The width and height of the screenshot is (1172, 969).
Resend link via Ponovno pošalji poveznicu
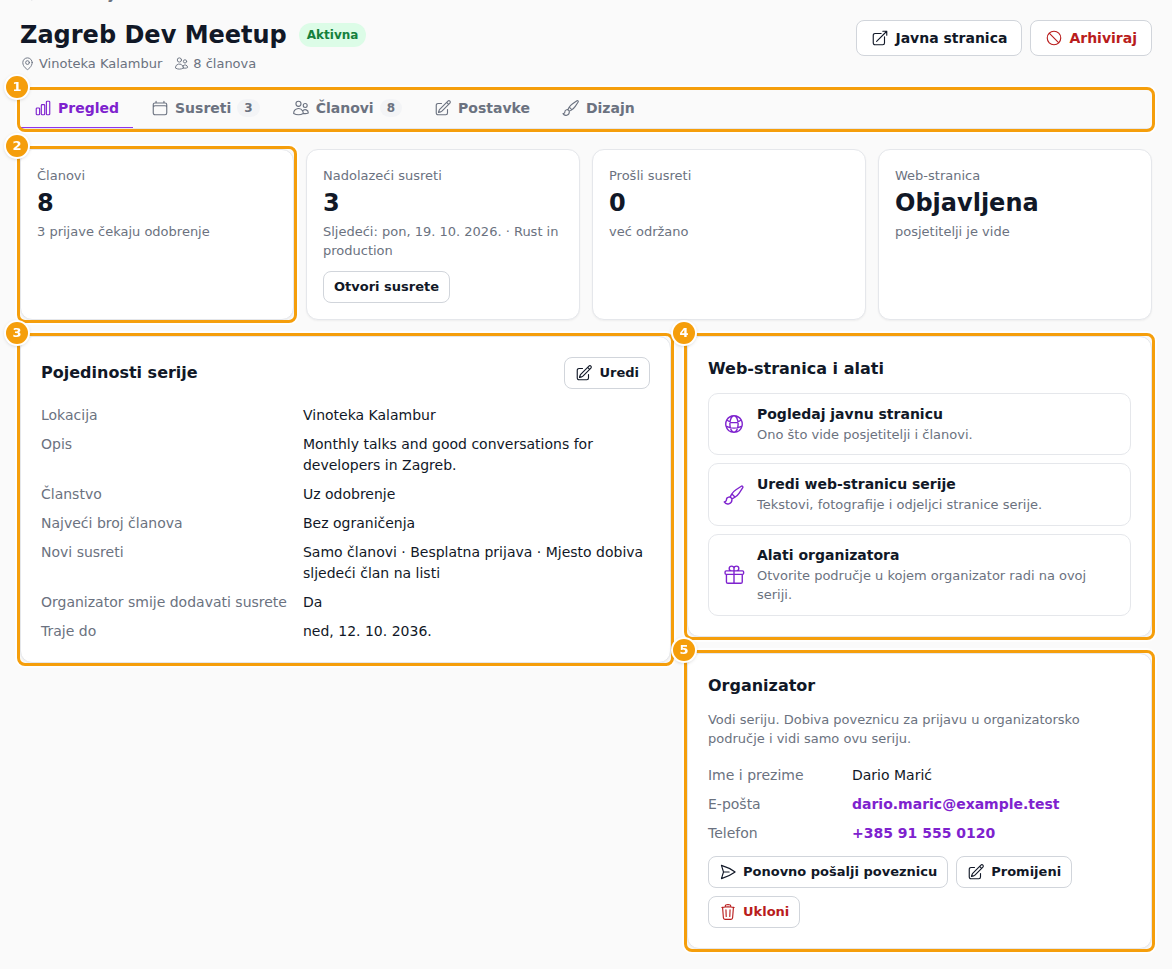pyautogui.click(x=827, y=872)
